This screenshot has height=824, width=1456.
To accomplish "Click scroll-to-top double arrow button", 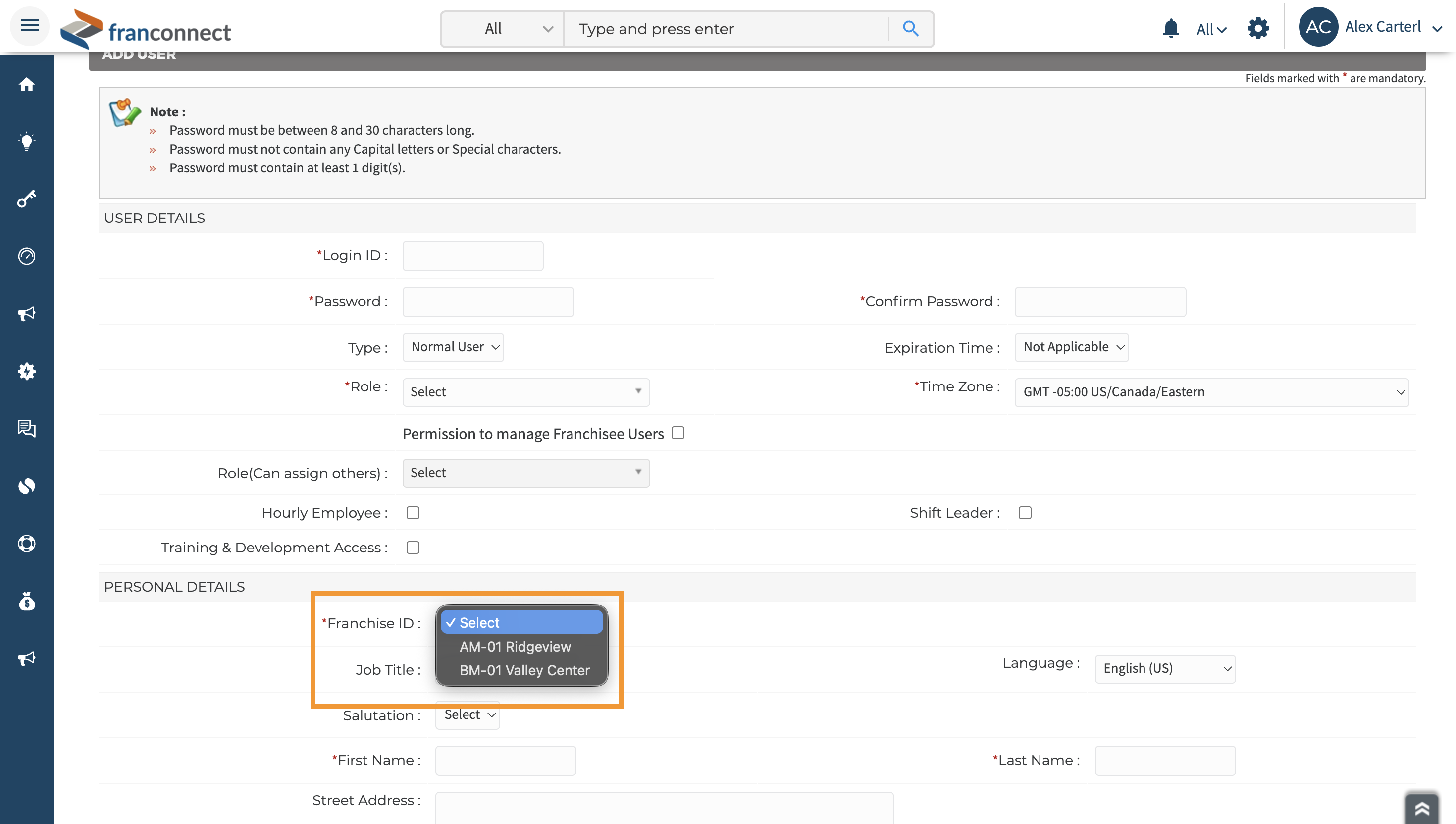I will click(1421, 808).
